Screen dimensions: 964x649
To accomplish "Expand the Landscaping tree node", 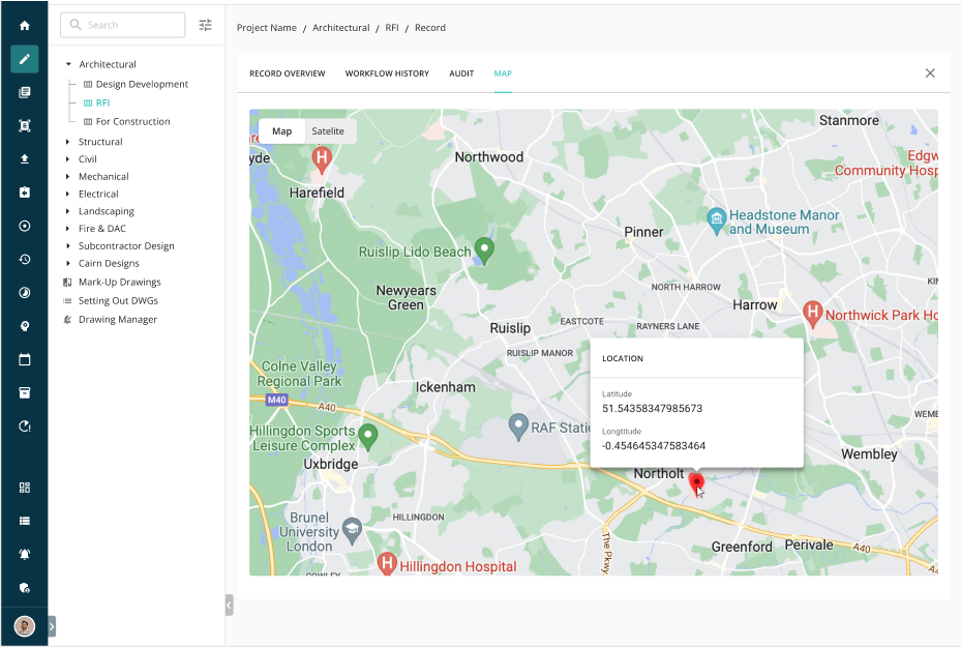I will [x=68, y=211].
